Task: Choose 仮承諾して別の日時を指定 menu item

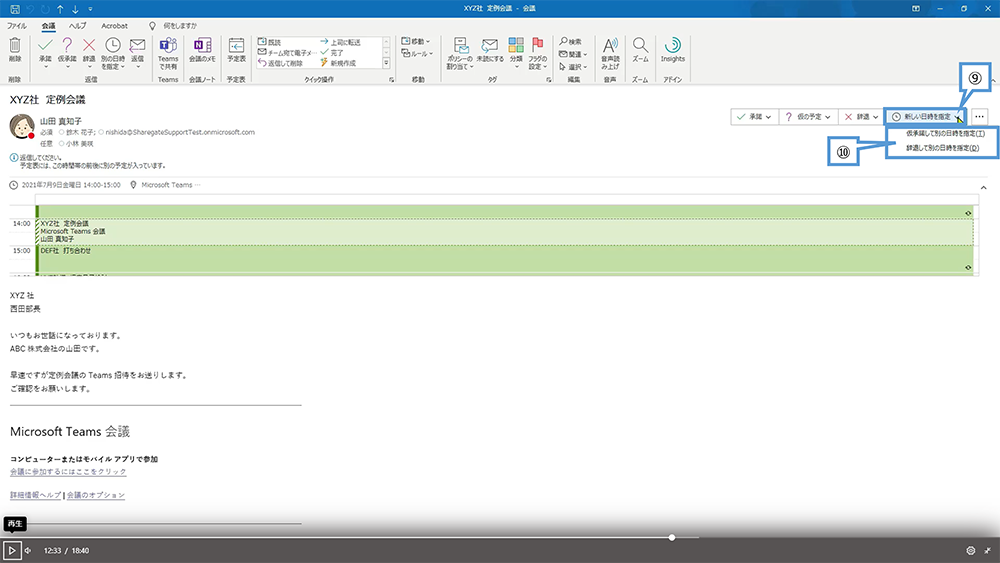Action: pyautogui.click(x=945, y=134)
